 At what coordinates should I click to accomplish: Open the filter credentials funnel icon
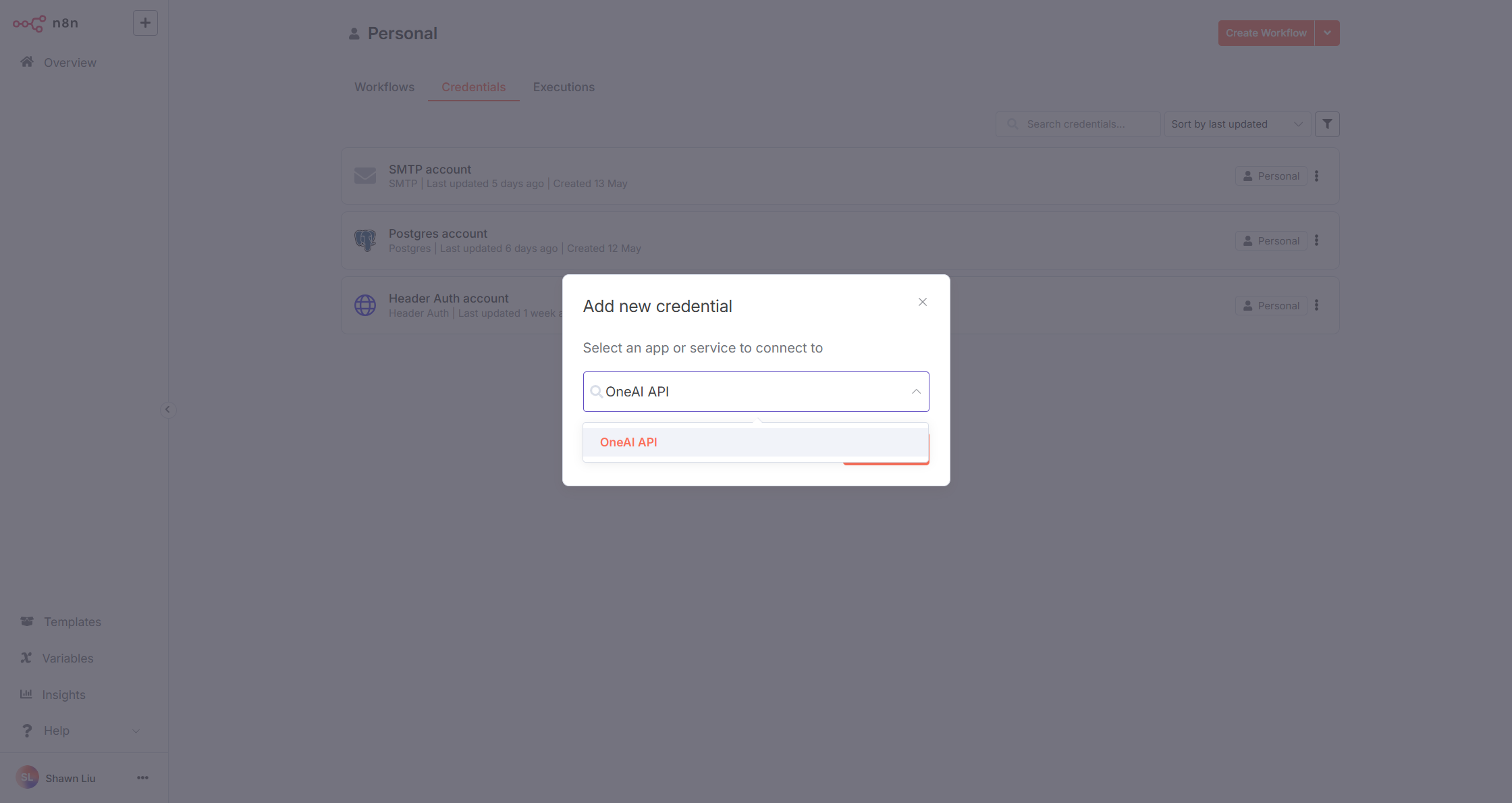click(1327, 124)
